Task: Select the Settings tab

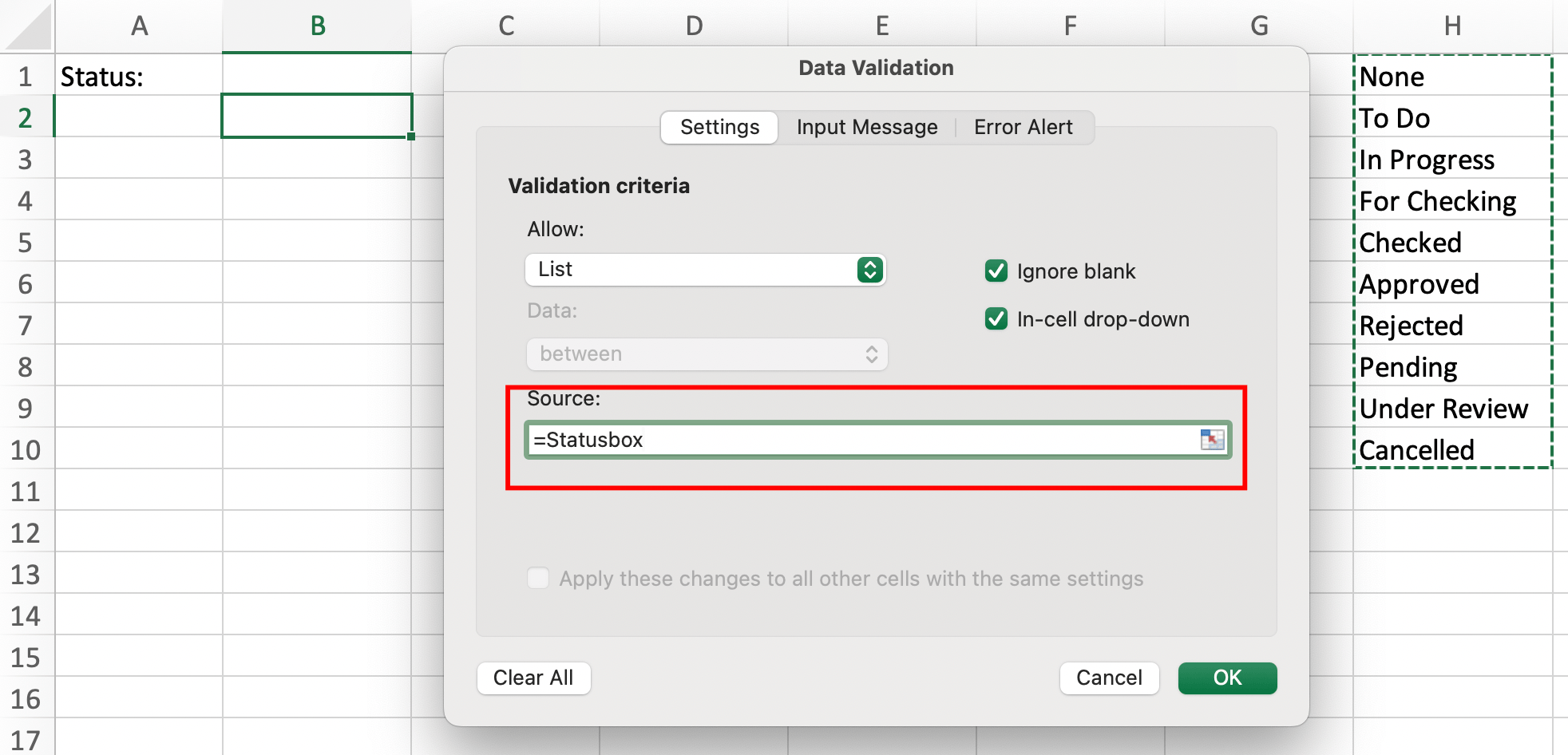Action: click(x=719, y=128)
